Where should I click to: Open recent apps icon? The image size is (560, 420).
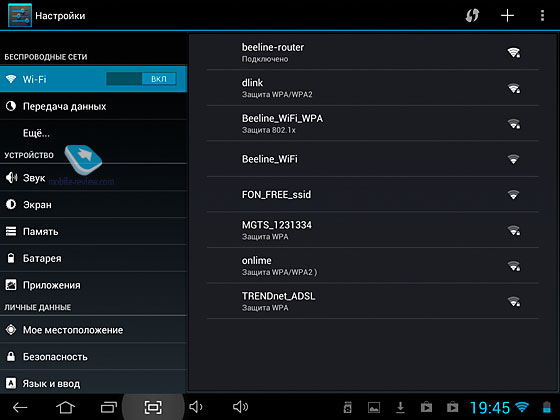tap(109, 407)
